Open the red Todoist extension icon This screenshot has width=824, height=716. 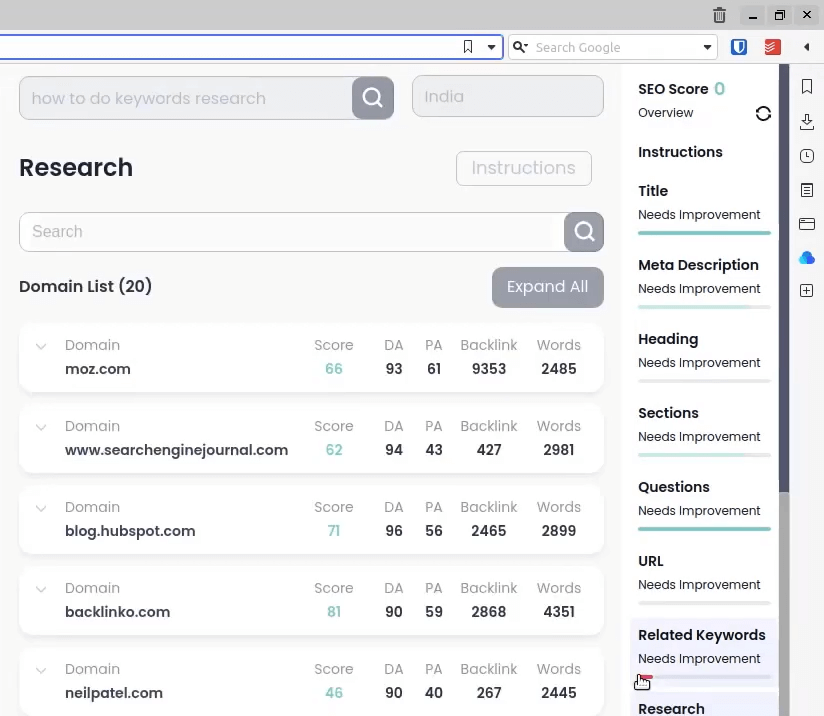coord(772,47)
